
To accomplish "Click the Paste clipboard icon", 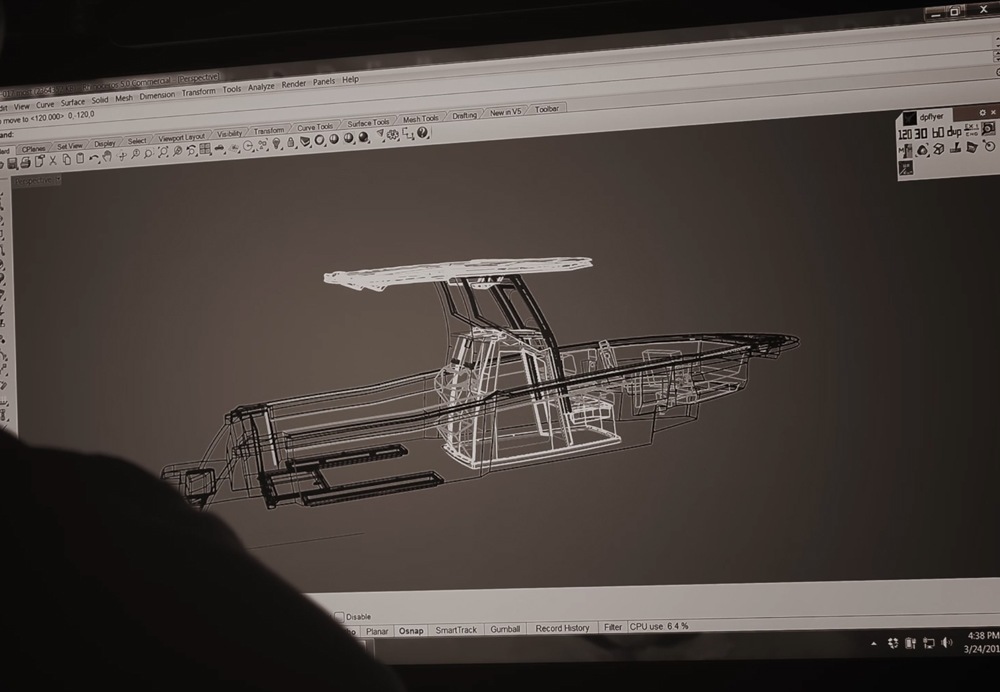I will click(x=80, y=158).
